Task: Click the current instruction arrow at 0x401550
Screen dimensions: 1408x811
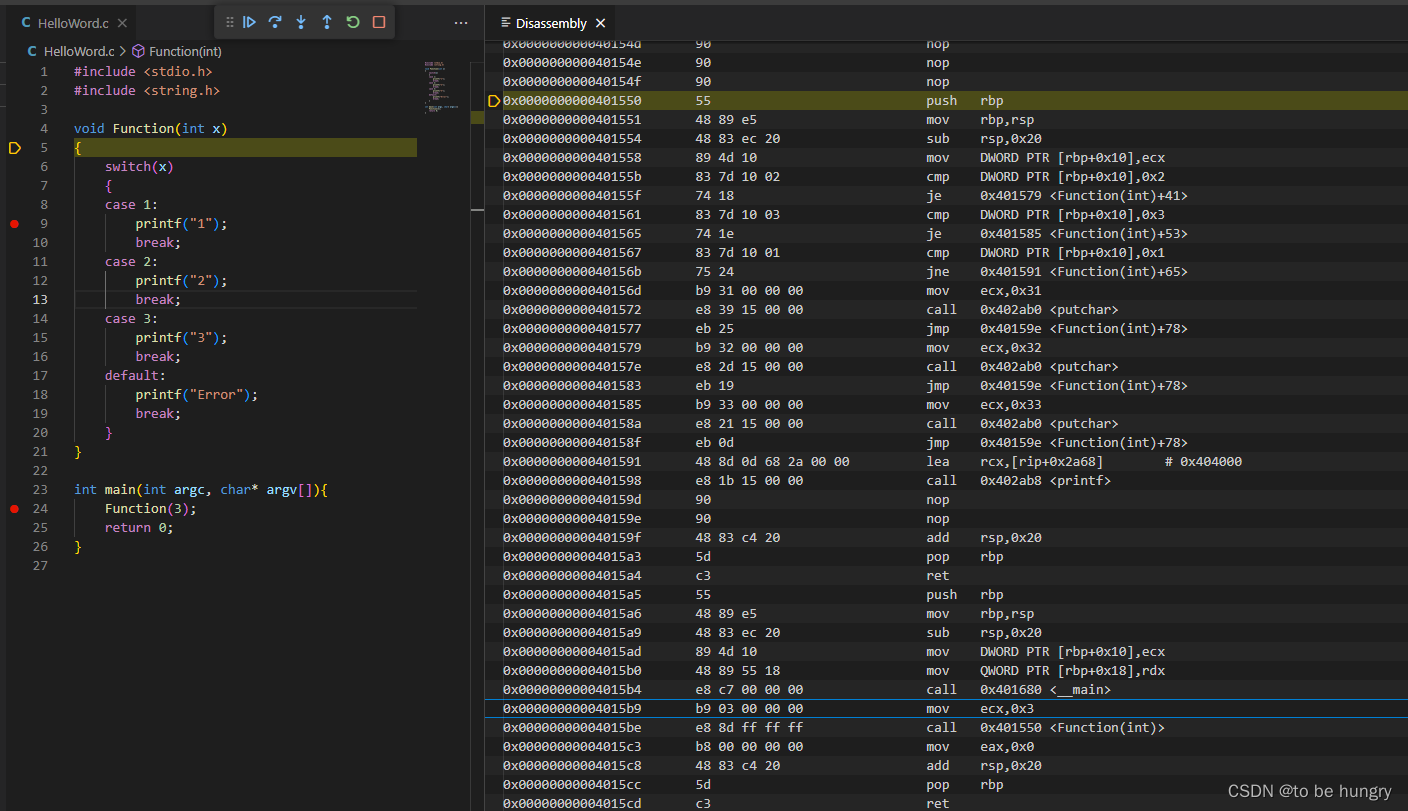Action: point(494,101)
